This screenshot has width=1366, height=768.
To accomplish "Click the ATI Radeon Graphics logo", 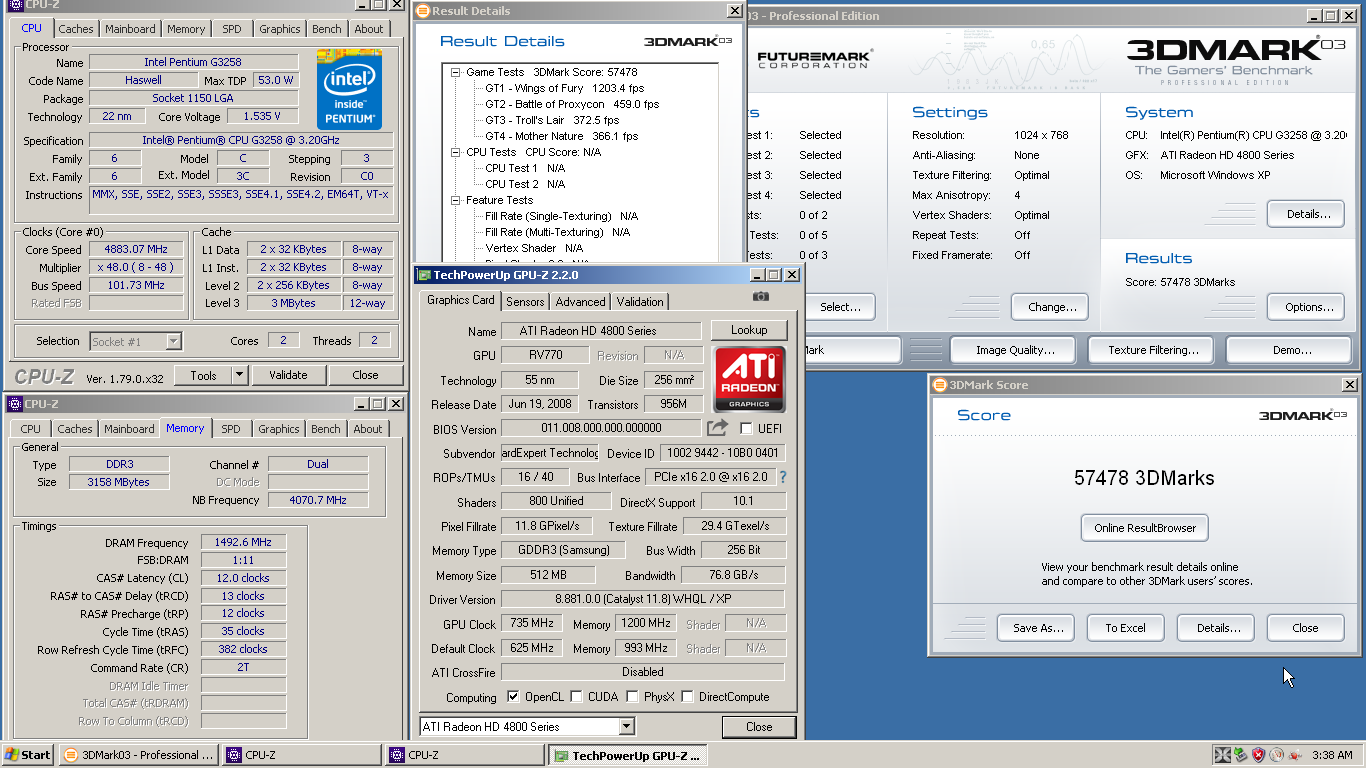I will 749,379.
